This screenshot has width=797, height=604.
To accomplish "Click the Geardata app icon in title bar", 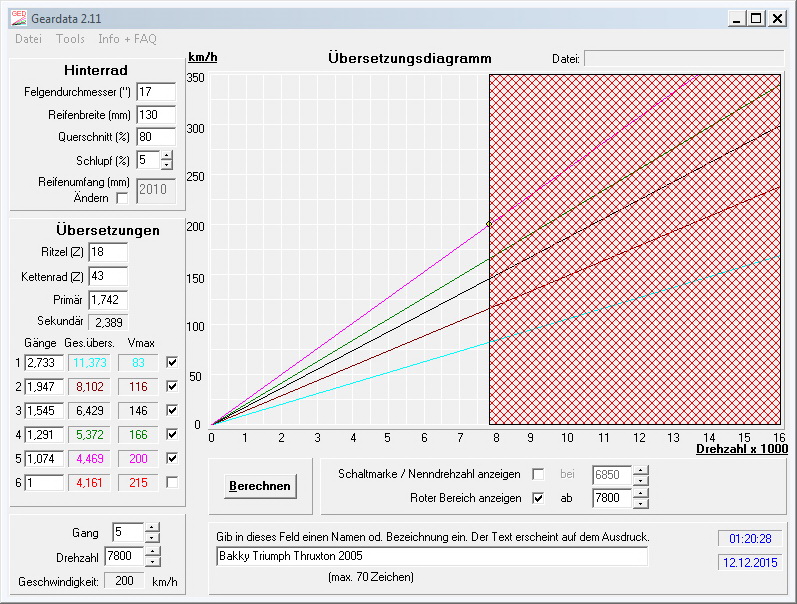I will (18, 17).
